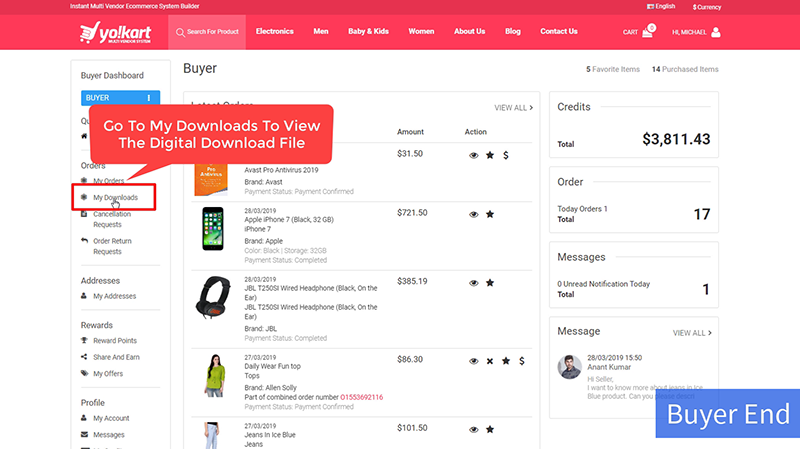Click Anant Kumar's avatar in Message
This screenshot has width=800, height=449.
tap(569, 367)
